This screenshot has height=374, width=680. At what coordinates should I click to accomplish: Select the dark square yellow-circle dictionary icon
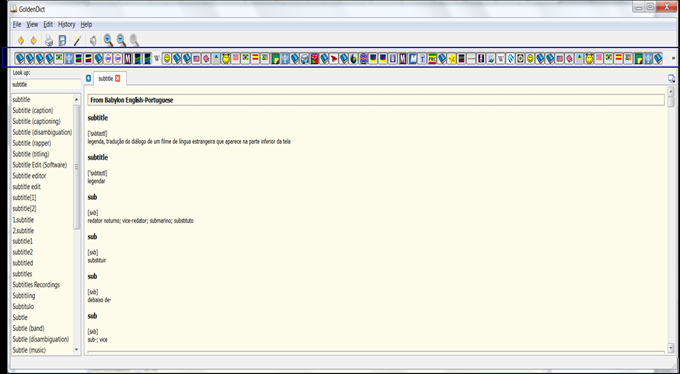(520, 58)
